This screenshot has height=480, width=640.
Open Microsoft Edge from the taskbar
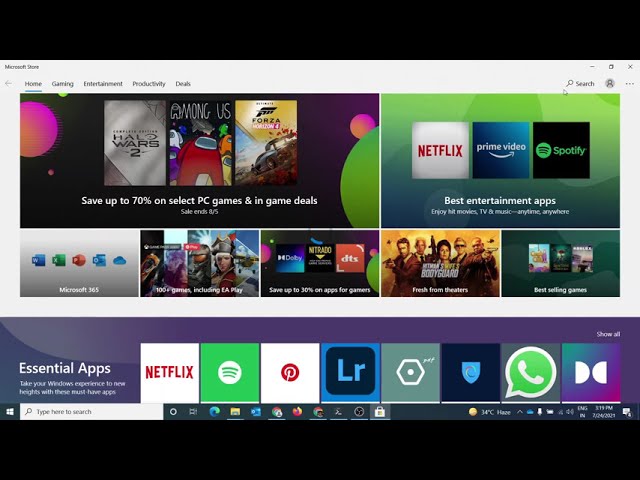[214, 412]
